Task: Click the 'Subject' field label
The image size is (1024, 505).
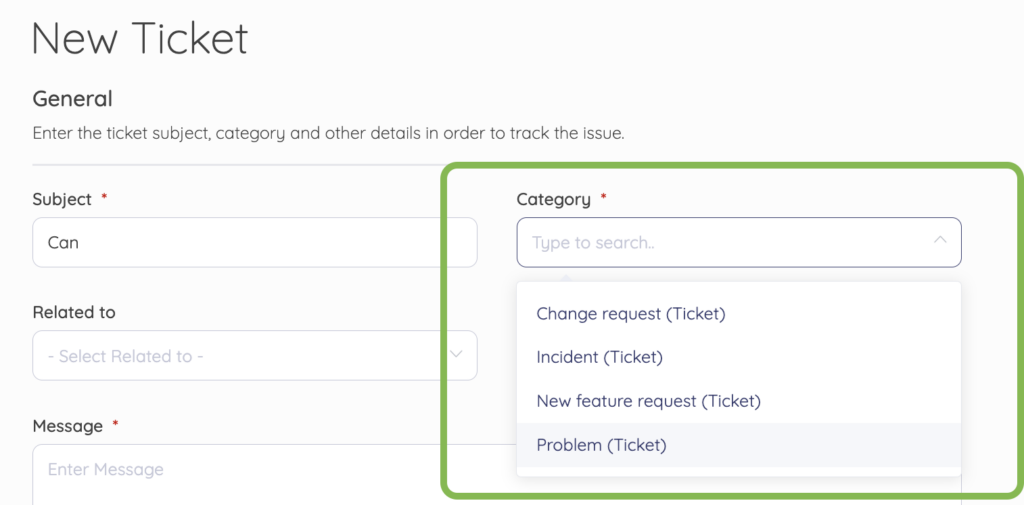Action: tap(62, 199)
